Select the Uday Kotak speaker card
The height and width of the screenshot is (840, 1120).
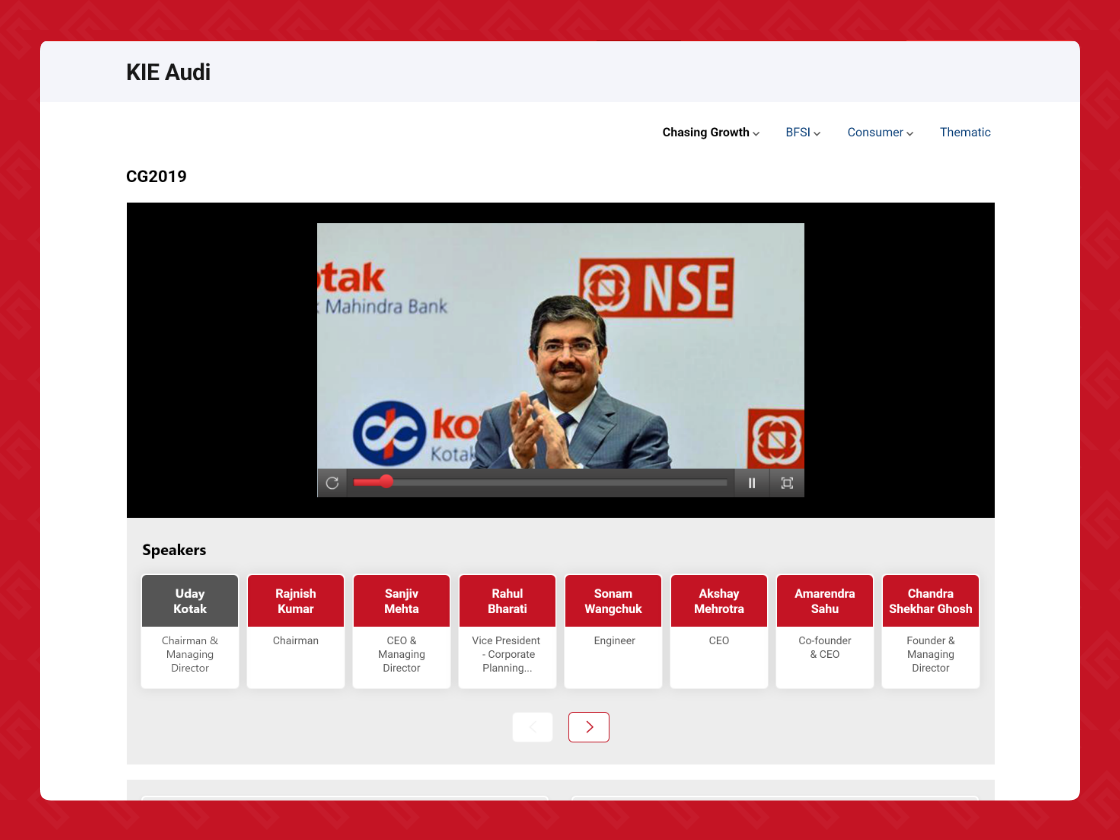click(x=190, y=631)
